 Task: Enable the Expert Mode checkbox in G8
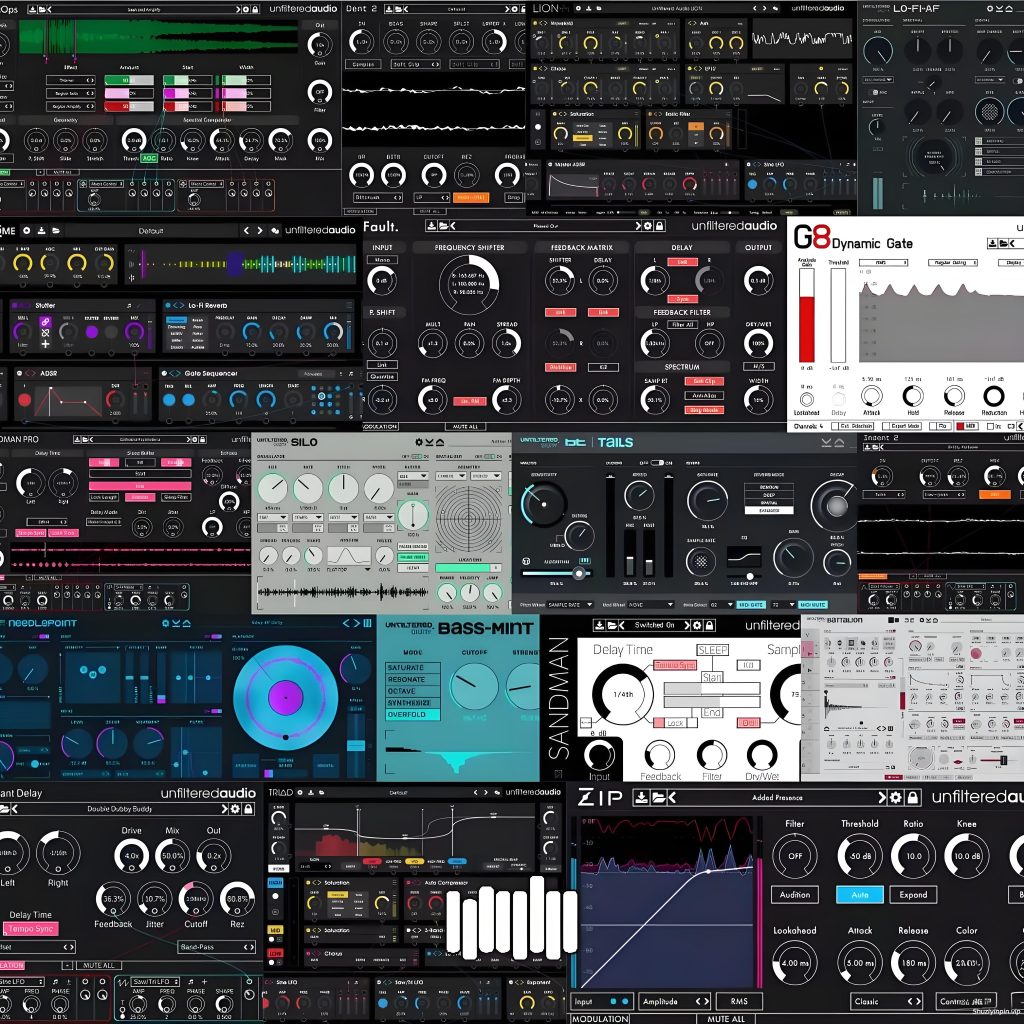point(884,425)
